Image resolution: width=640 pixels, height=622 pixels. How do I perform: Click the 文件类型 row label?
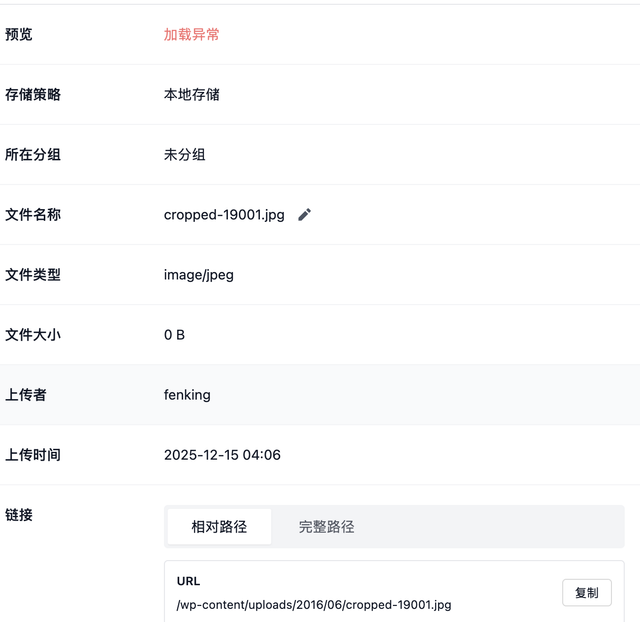[33, 275]
